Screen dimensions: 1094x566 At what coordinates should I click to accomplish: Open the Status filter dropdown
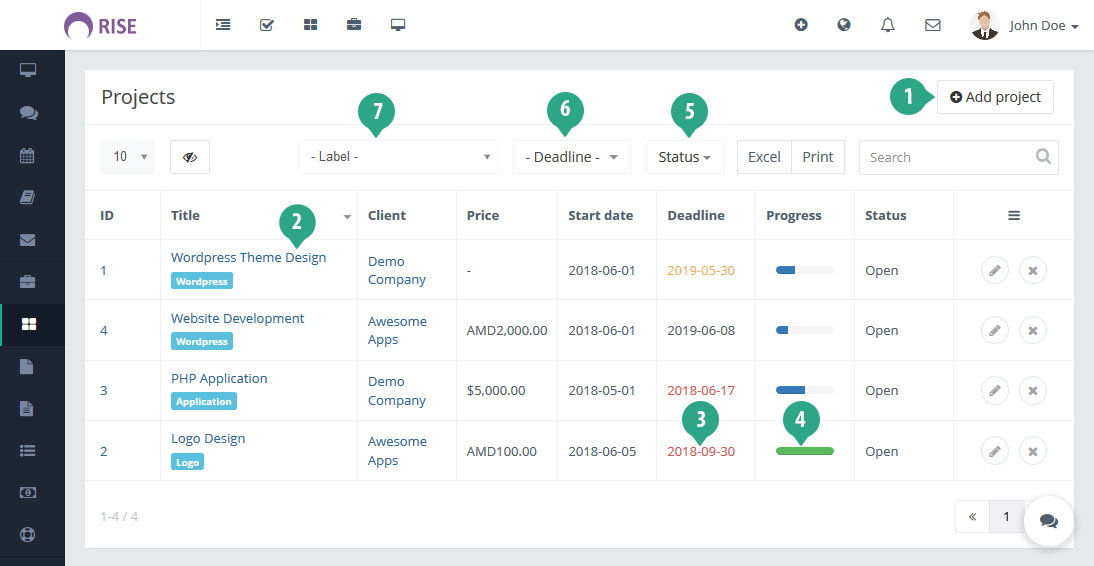[x=684, y=157]
